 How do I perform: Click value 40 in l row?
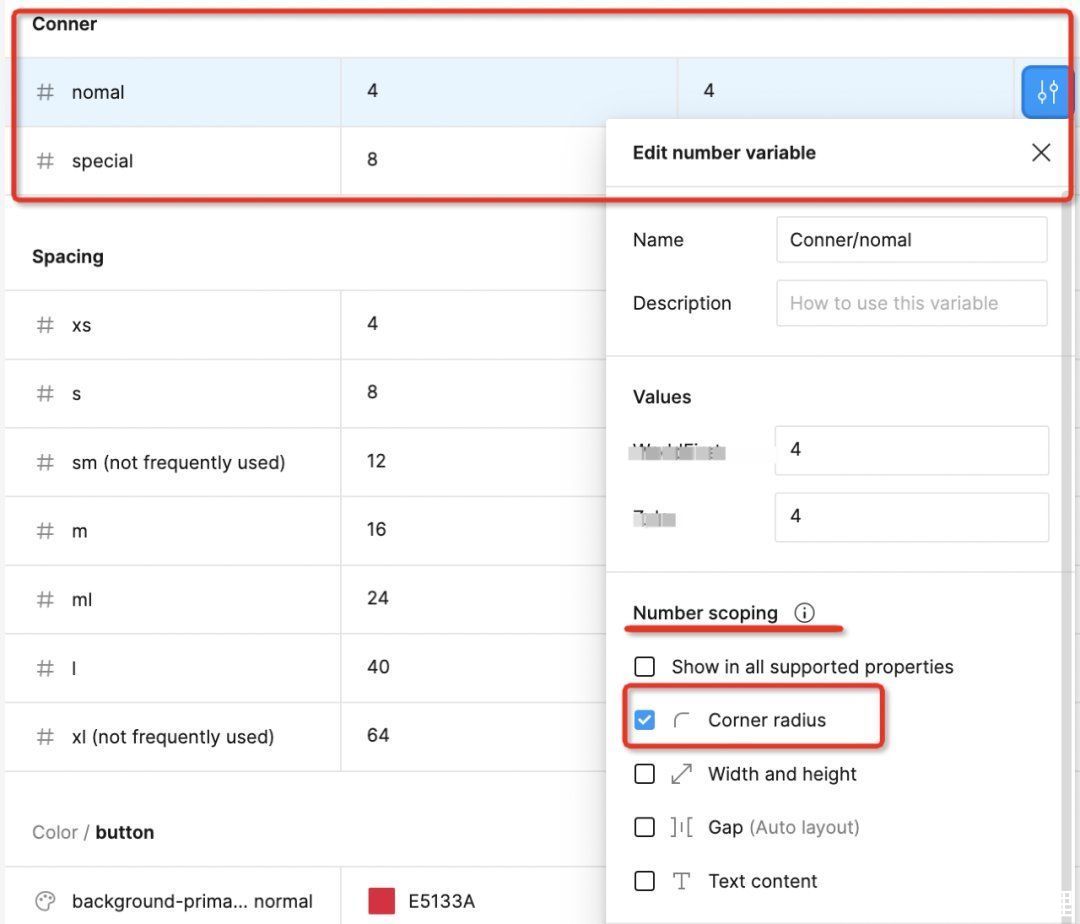click(377, 666)
